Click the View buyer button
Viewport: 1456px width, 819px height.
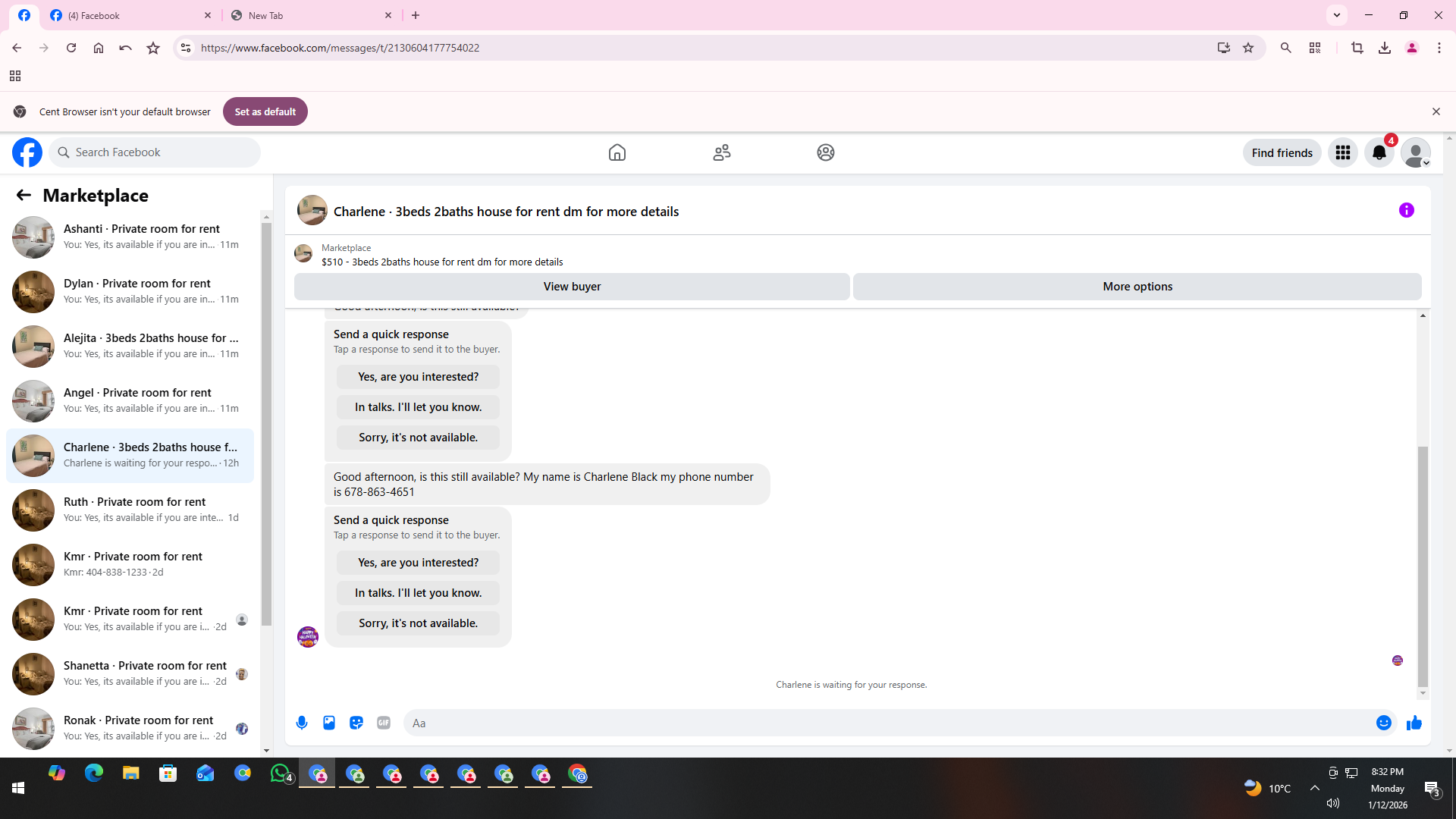572,287
